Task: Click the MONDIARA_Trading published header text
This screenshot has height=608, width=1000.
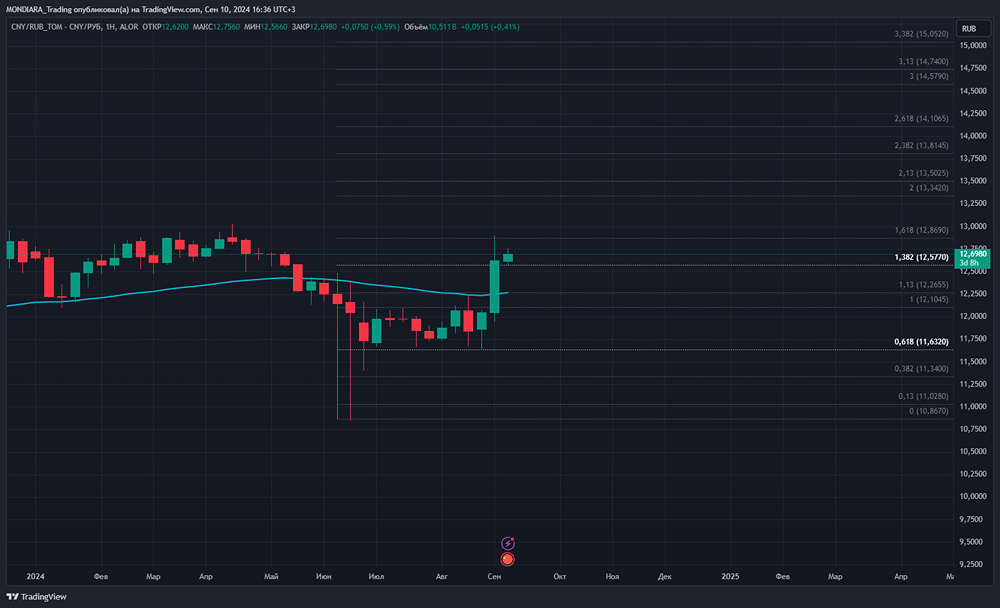Action: coord(151,10)
